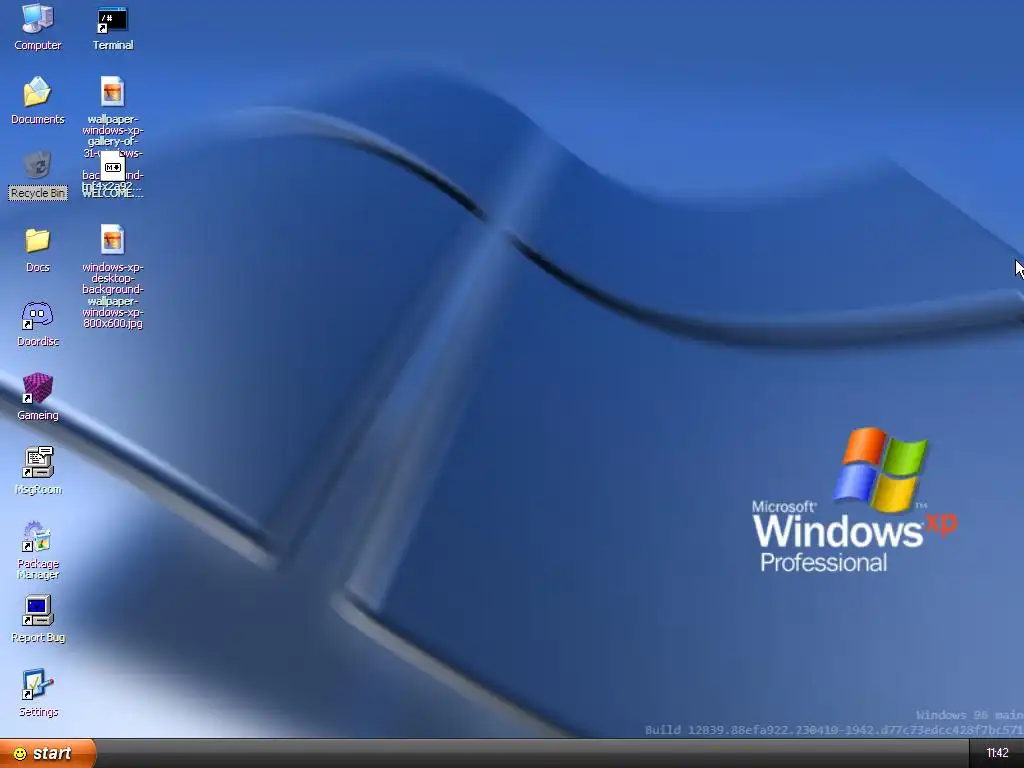Viewport: 1024px width, 768px height.
Task: Launch the MsgRoom shortcut
Action: tap(37, 470)
